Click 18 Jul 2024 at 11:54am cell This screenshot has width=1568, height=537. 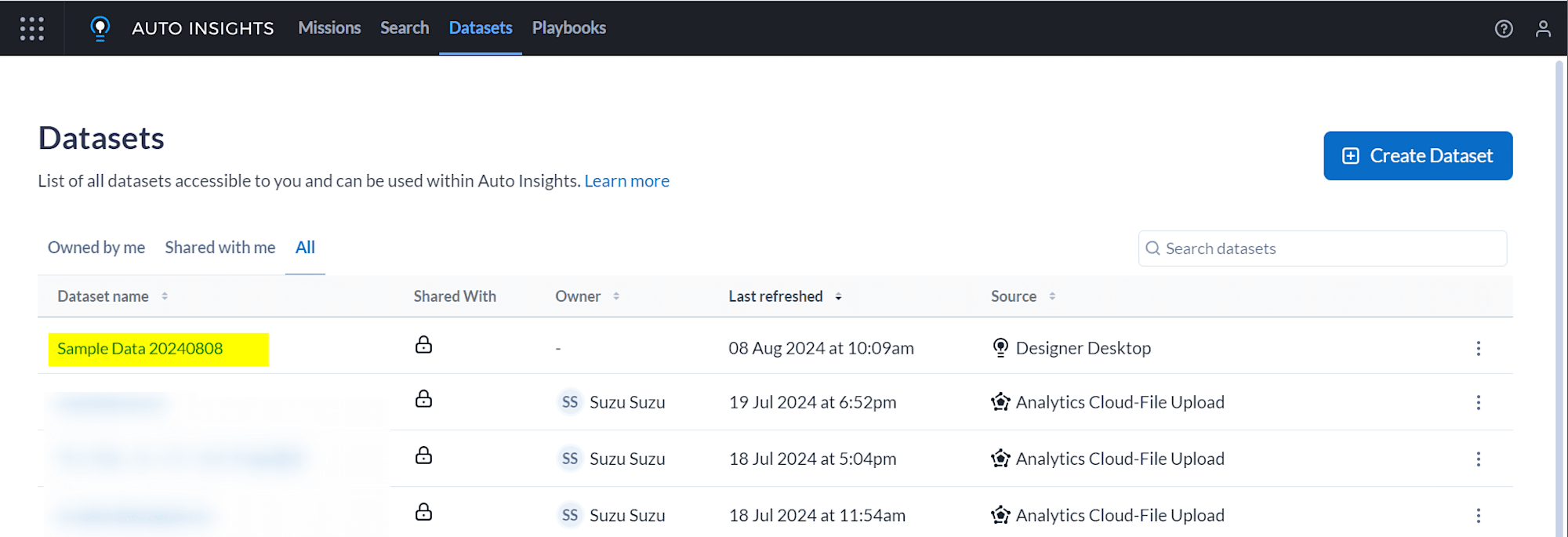817,515
